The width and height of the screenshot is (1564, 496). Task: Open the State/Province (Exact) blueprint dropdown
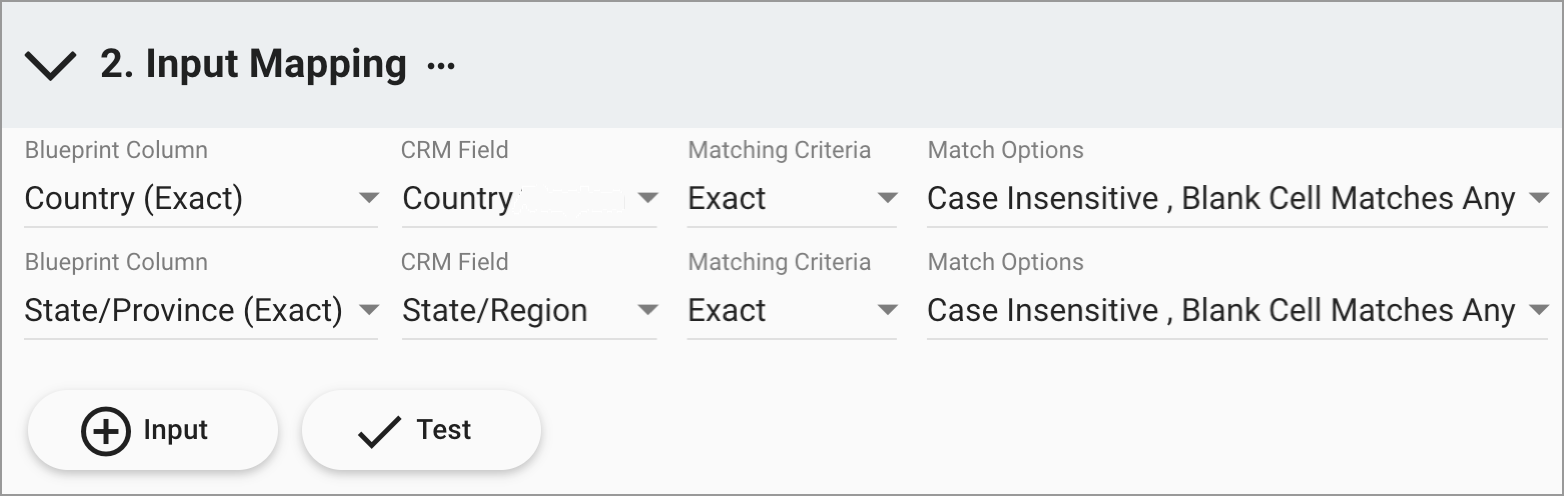tap(201, 311)
